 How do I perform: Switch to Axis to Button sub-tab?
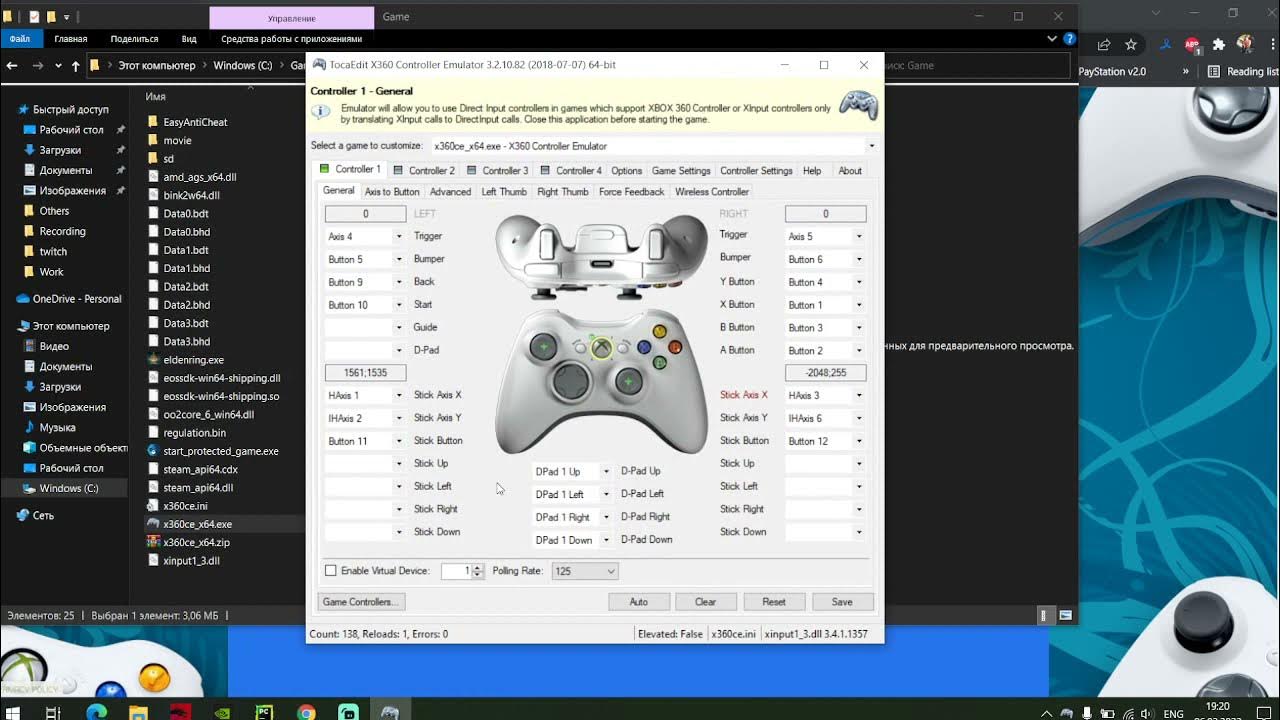coord(392,192)
